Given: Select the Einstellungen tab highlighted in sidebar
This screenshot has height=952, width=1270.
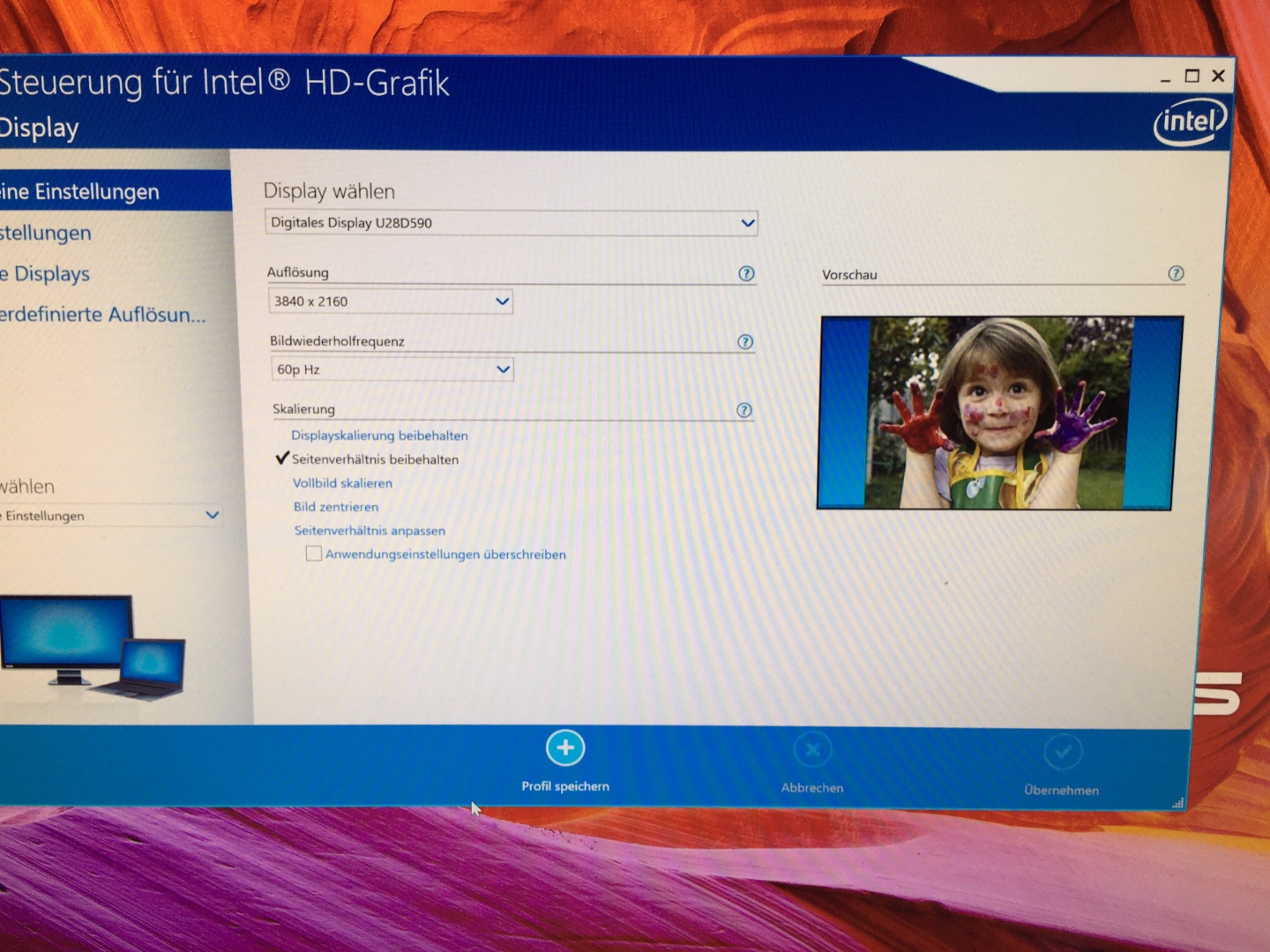Looking at the screenshot, I should [x=116, y=191].
